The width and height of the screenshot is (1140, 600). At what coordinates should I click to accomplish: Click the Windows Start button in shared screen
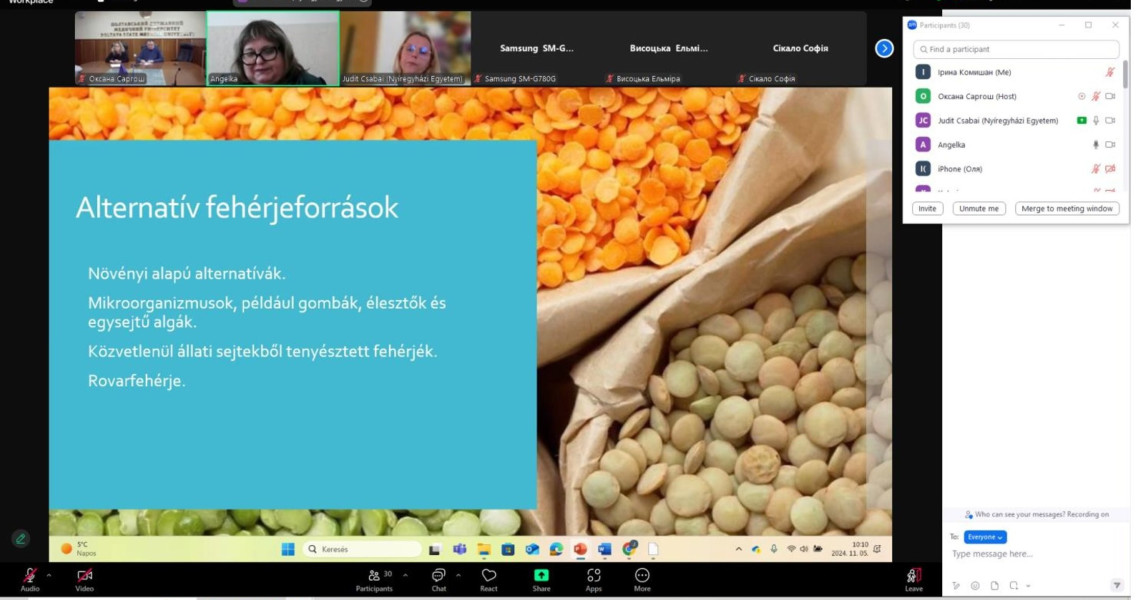tap(288, 549)
